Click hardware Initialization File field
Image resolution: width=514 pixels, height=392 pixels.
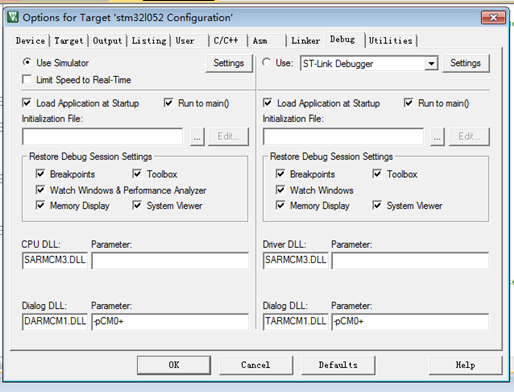coord(343,137)
